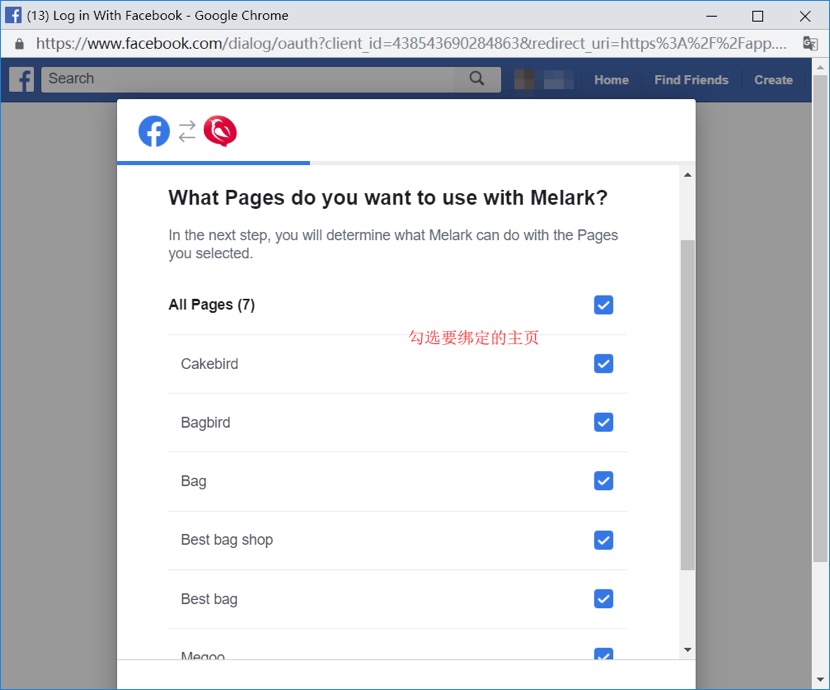
Task: Minimize the Chrome login window
Action: [x=711, y=16]
